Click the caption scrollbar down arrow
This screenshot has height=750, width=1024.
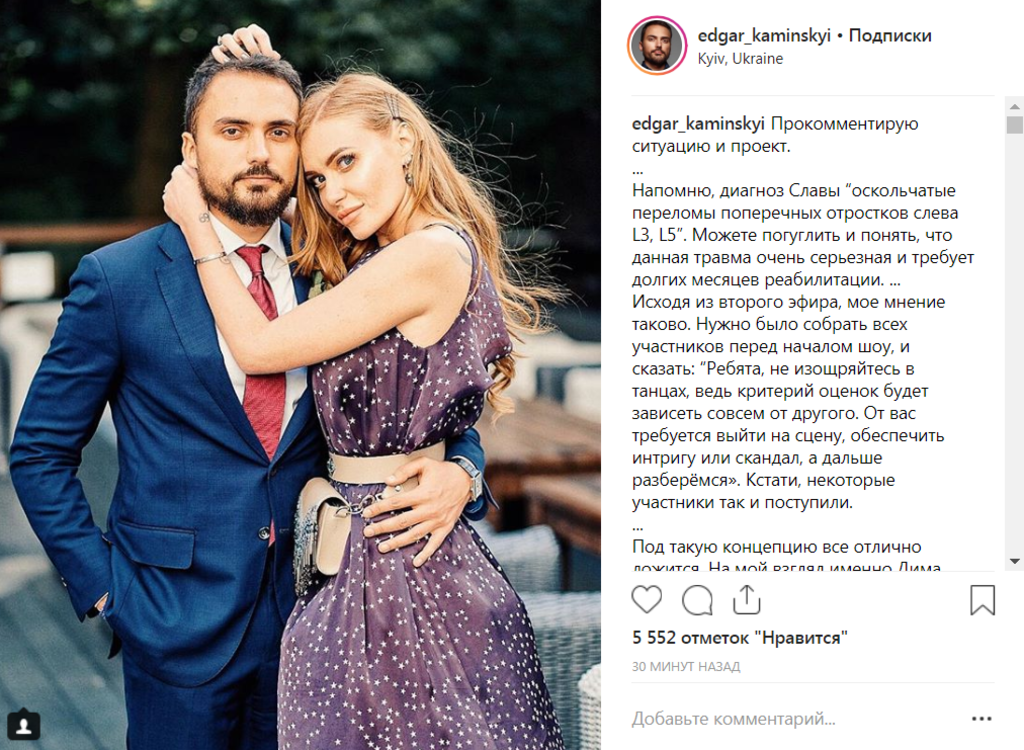click(1014, 561)
